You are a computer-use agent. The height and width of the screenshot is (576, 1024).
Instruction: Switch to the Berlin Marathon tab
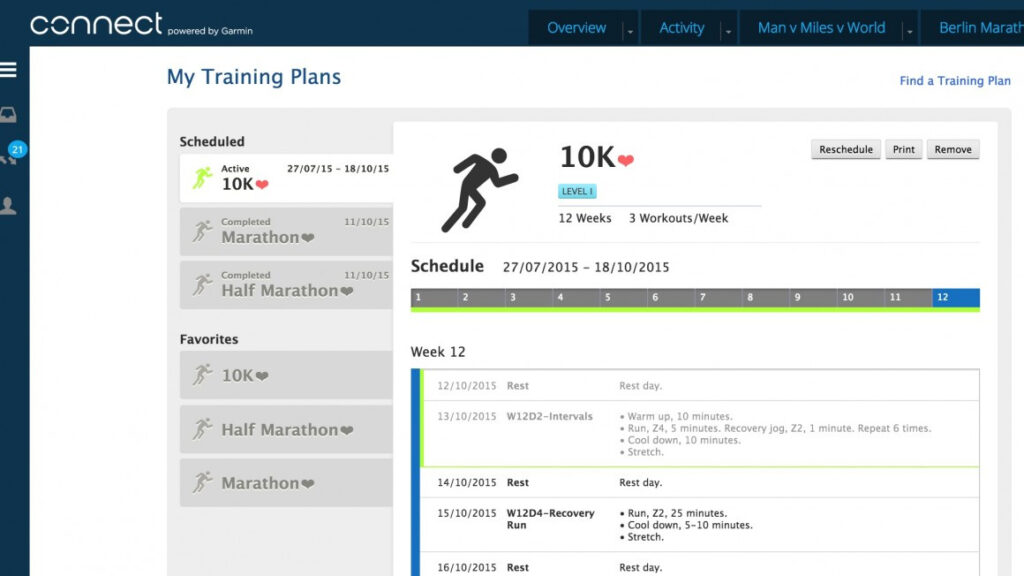(982, 28)
